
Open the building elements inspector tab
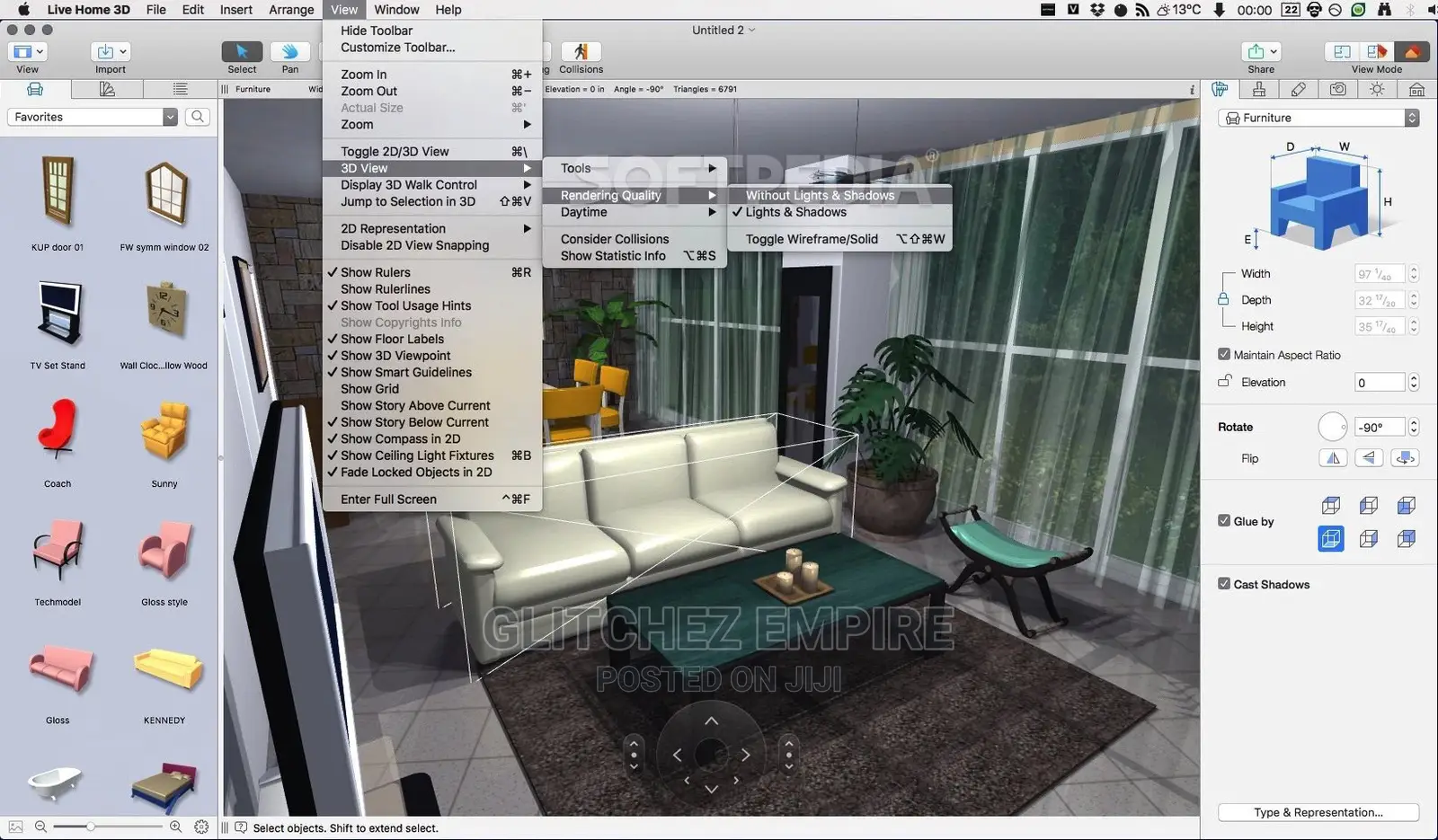coord(1259,89)
